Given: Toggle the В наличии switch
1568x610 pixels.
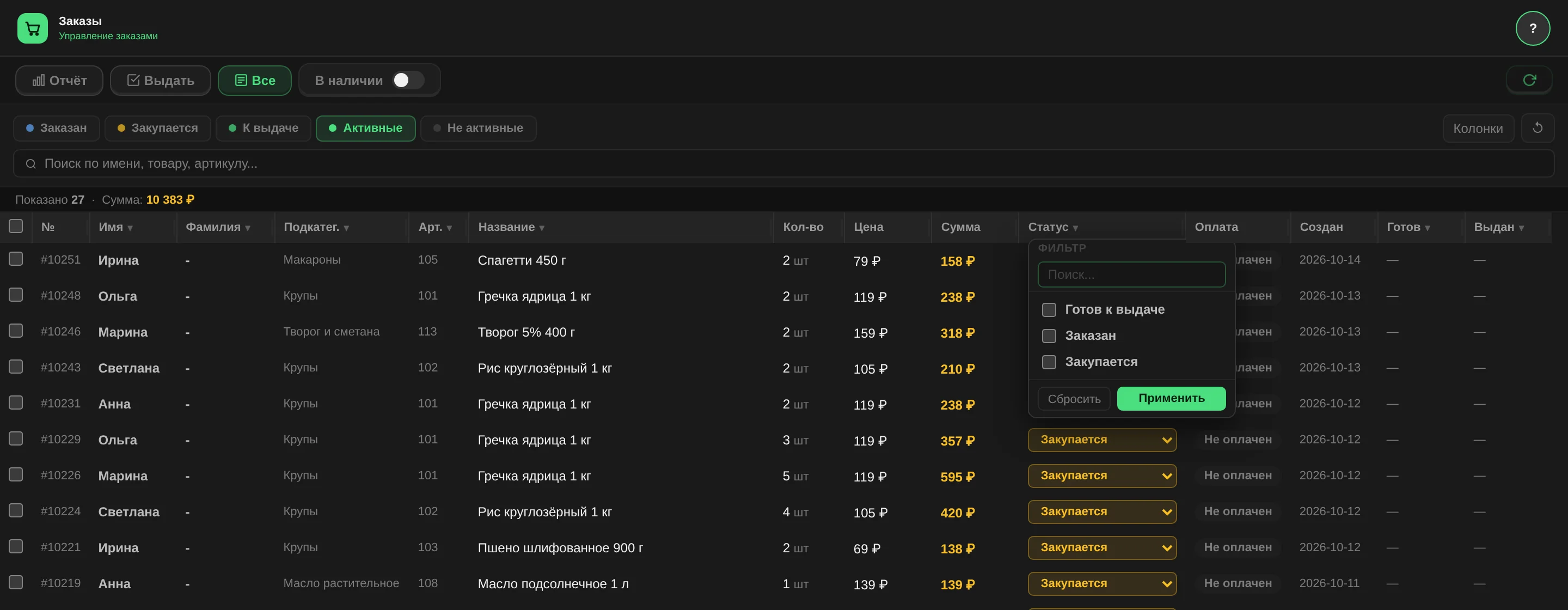Looking at the screenshot, I should tap(408, 81).
